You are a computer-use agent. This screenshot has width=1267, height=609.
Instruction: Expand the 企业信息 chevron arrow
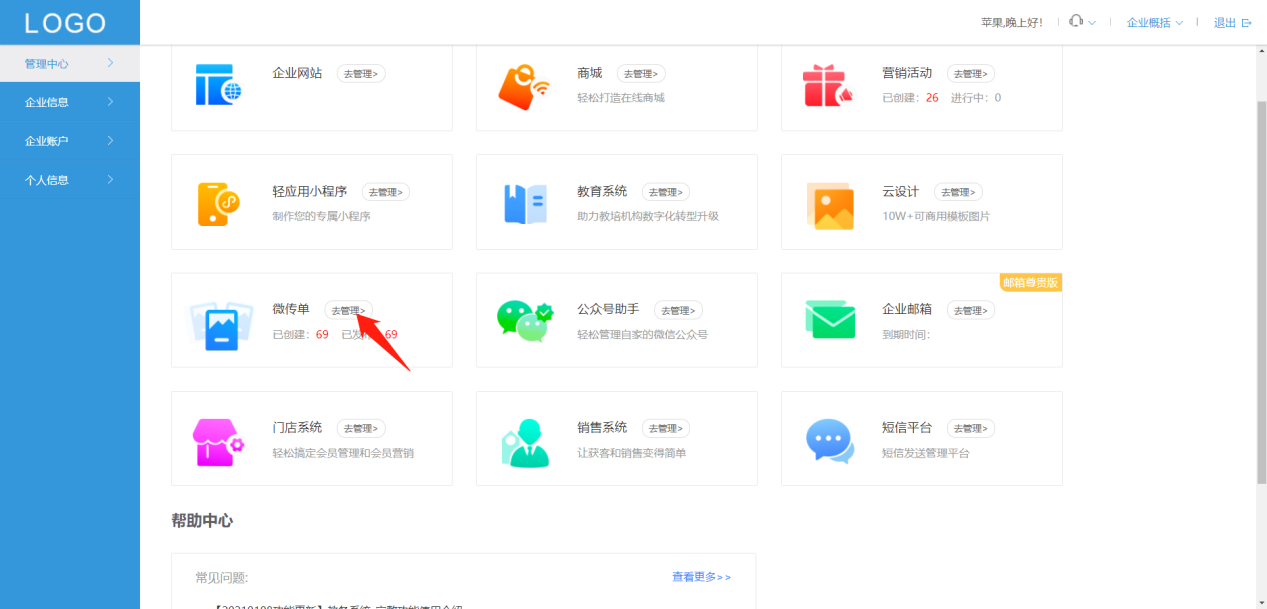(110, 102)
